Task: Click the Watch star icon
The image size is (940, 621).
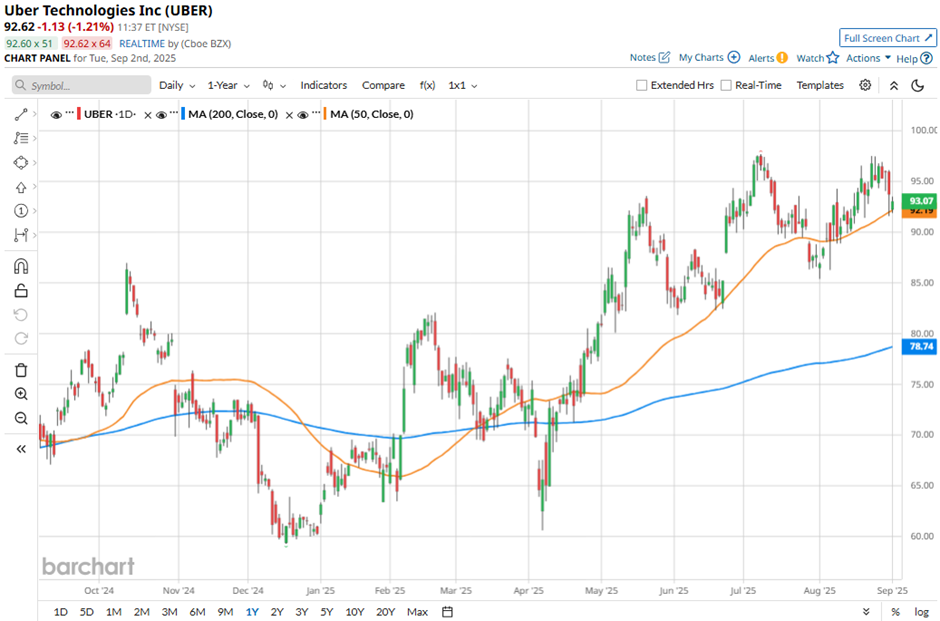Action: coord(833,58)
